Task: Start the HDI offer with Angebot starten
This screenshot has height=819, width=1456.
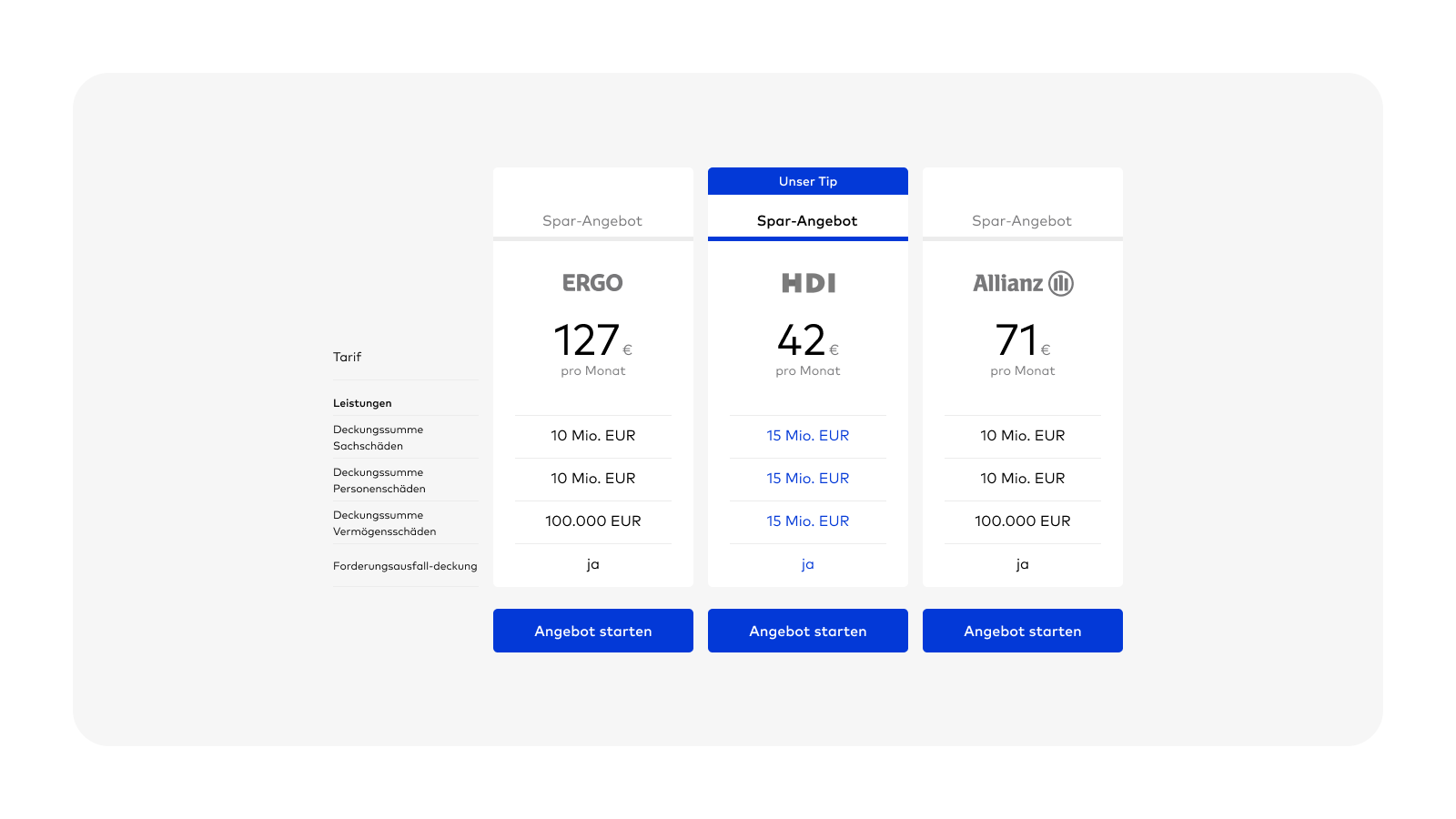Action: (x=808, y=631)
